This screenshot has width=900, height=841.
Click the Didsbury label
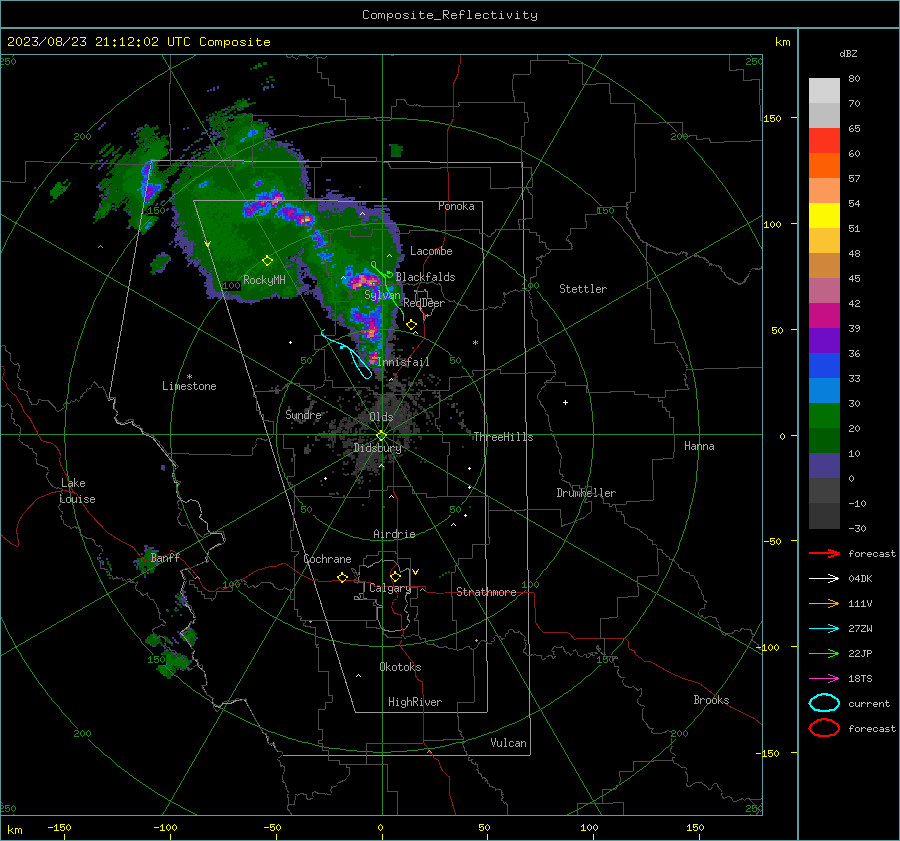coord(378,448)
